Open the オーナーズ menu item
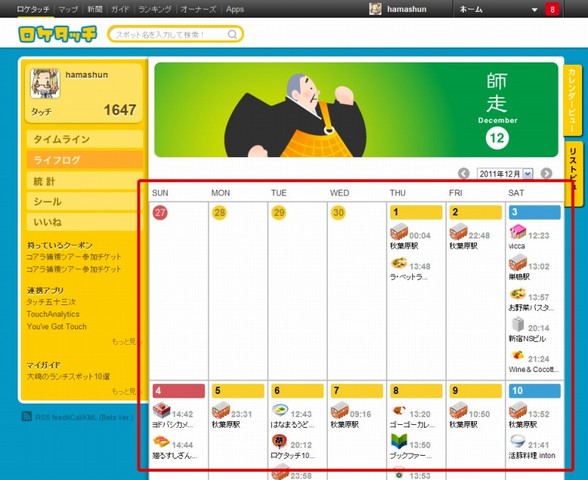This screenshot has height=480, width=588. pos(198,9)
